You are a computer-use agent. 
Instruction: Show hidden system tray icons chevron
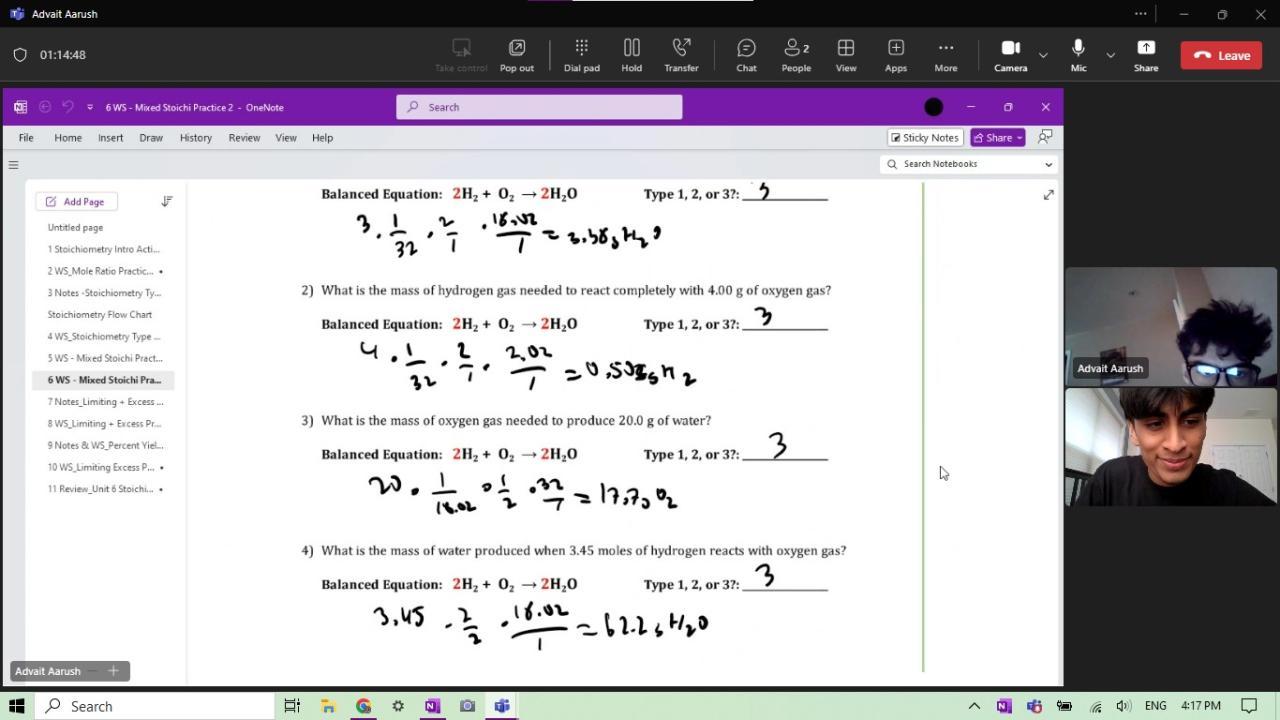(974, 706)
